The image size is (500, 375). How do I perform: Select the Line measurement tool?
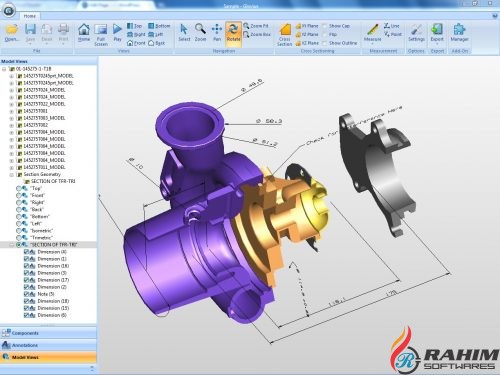(x=392, y=26)
